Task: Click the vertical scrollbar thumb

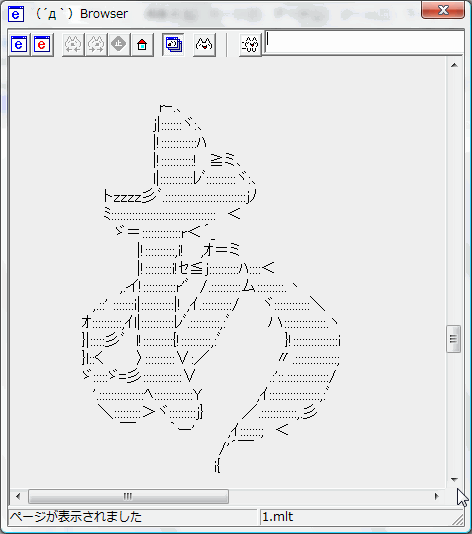Action: (x=454, y=339)
